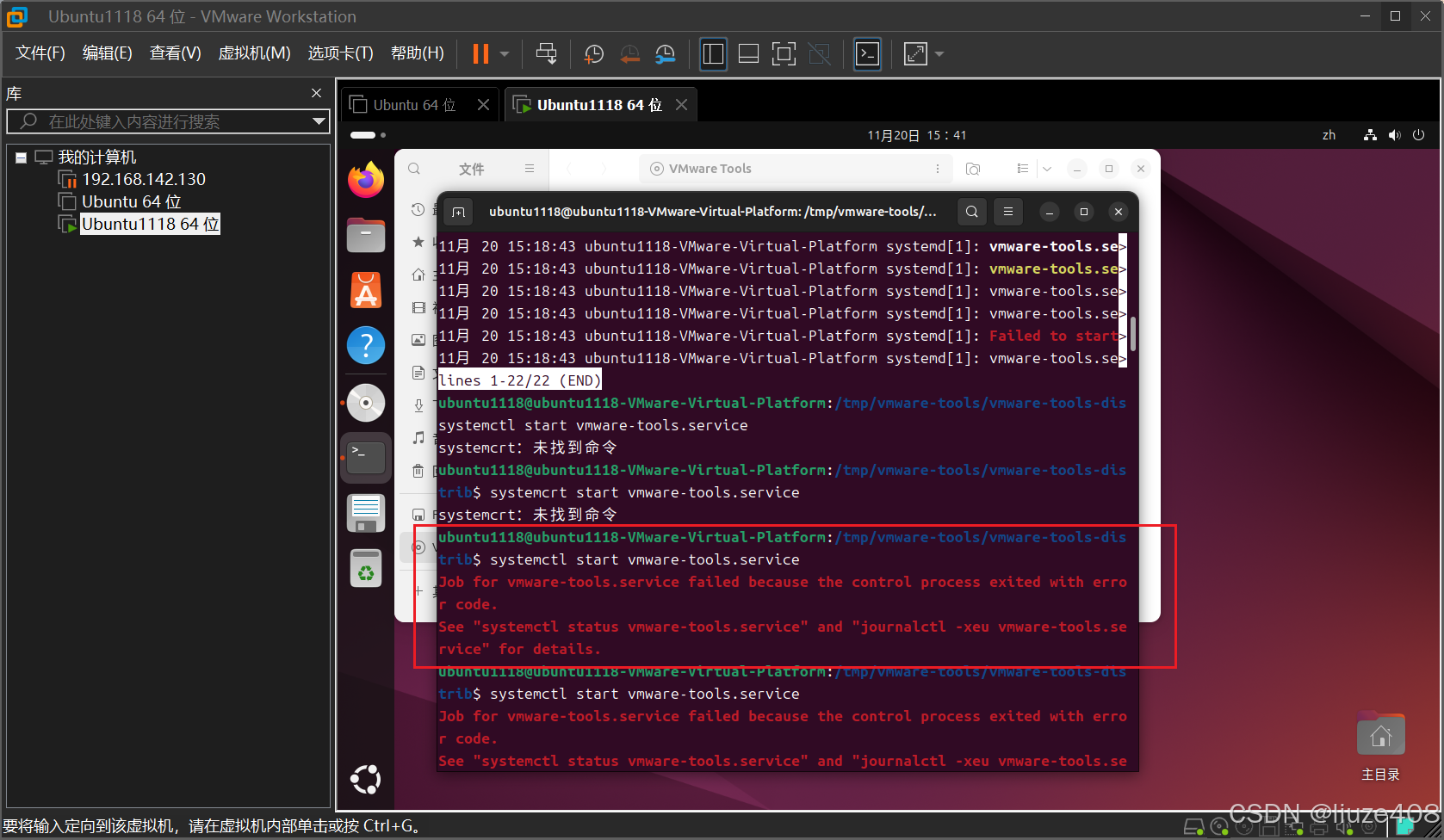Suspend the virtual machine with pause button
The width and height of the screenshot is (1444, 840).
pyautogui.click(x=480, y=53)
